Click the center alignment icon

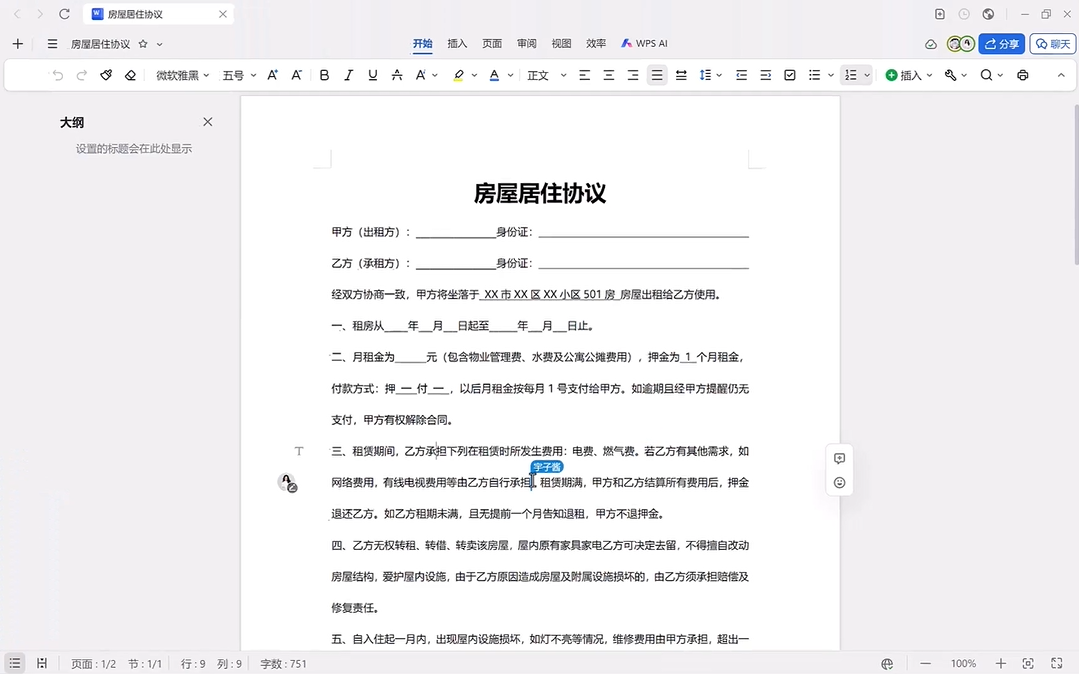608,75
